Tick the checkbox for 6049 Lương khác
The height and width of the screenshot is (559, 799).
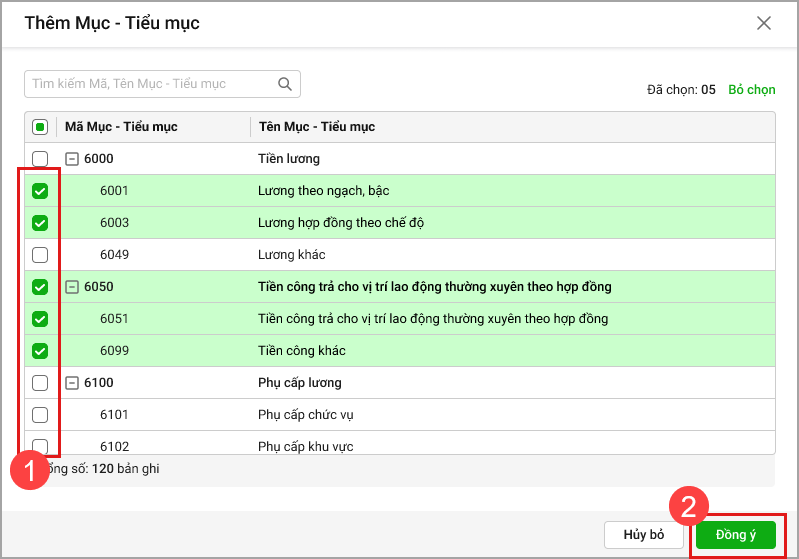click(40, 255)
